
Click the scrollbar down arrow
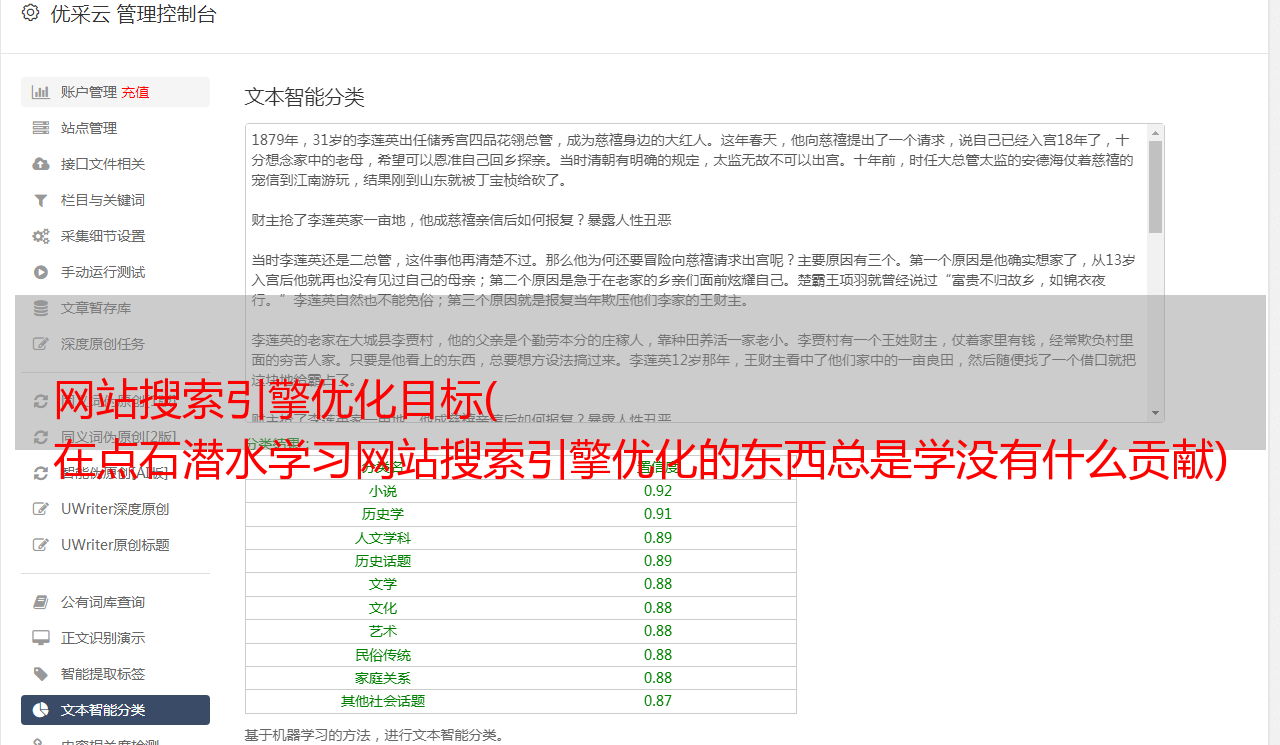tap(1156, 414)
